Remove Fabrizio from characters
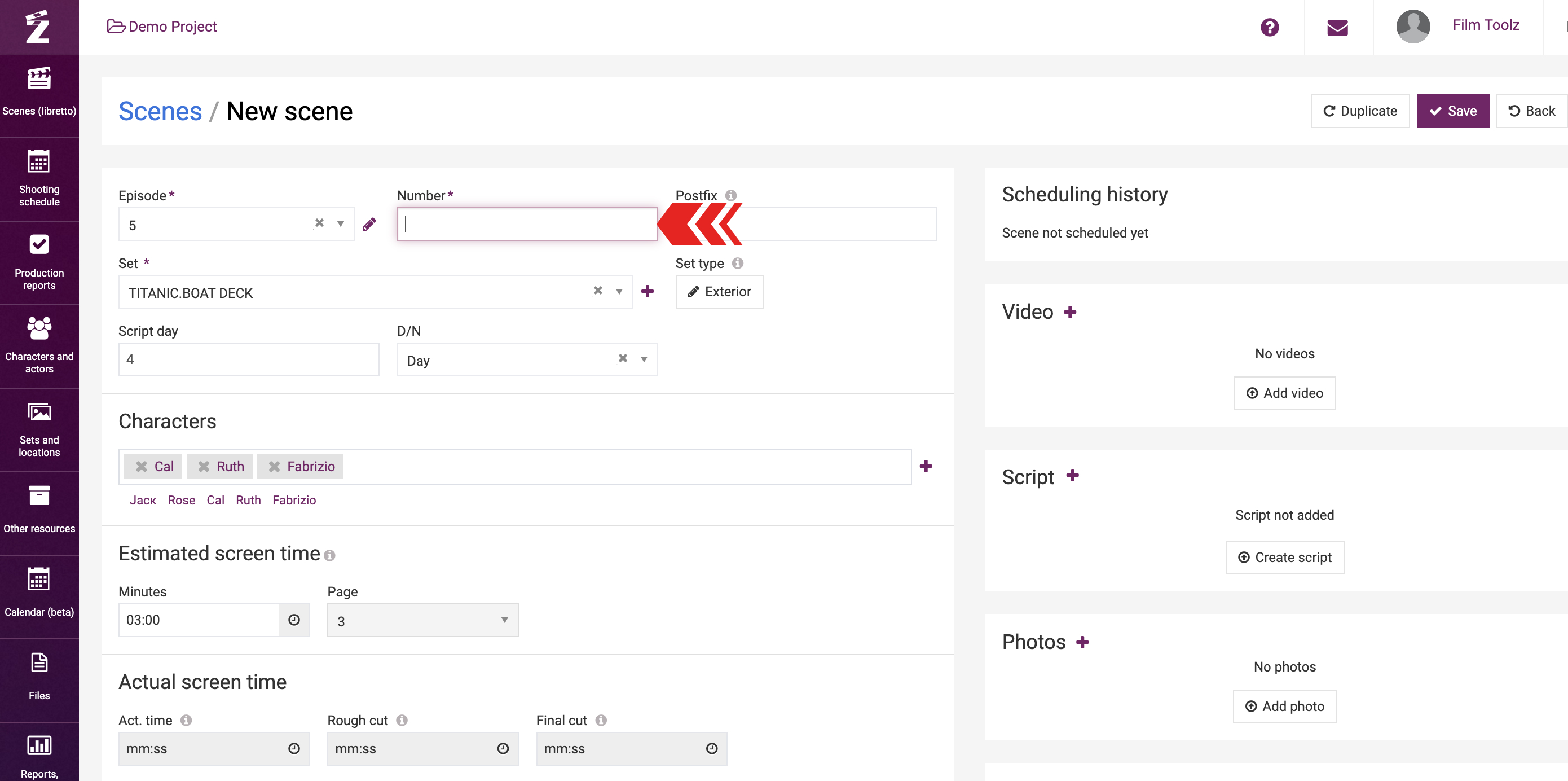Screen dimensions: 1568x781 [x=275, y=467]
